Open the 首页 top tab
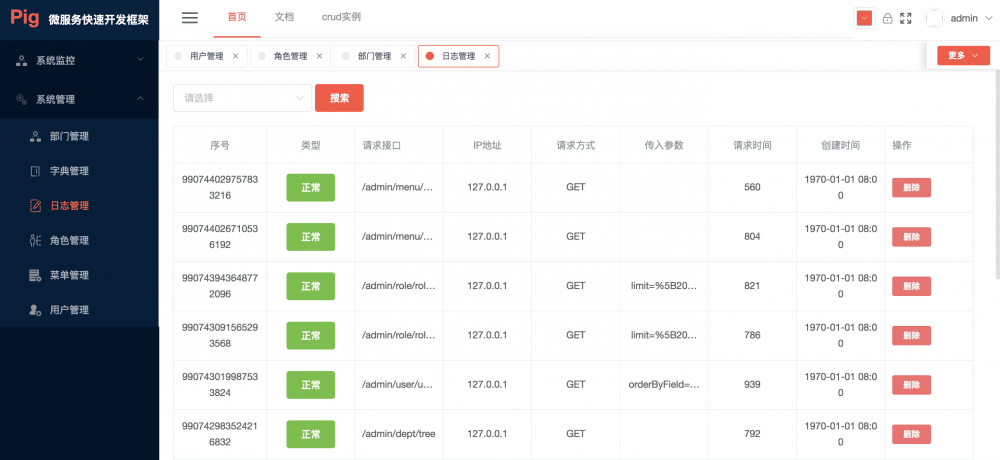The height and width of the screenshot is (460, 1000). point(237,18)
